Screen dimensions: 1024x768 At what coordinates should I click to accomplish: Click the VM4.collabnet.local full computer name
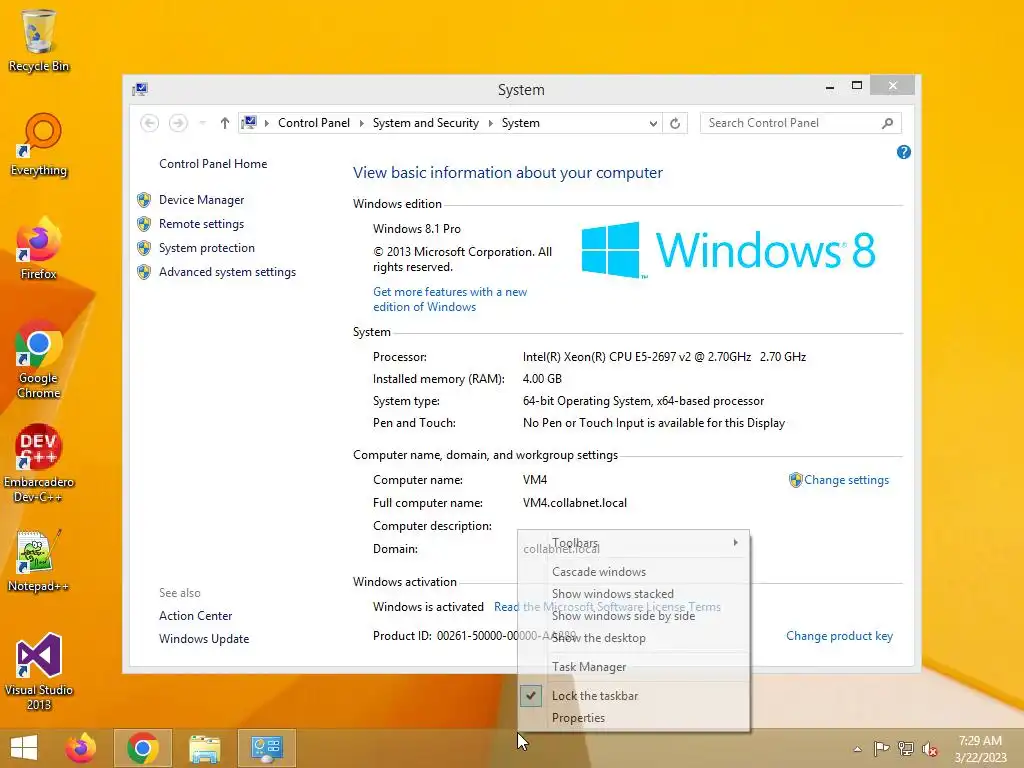[x=575, y=503]
